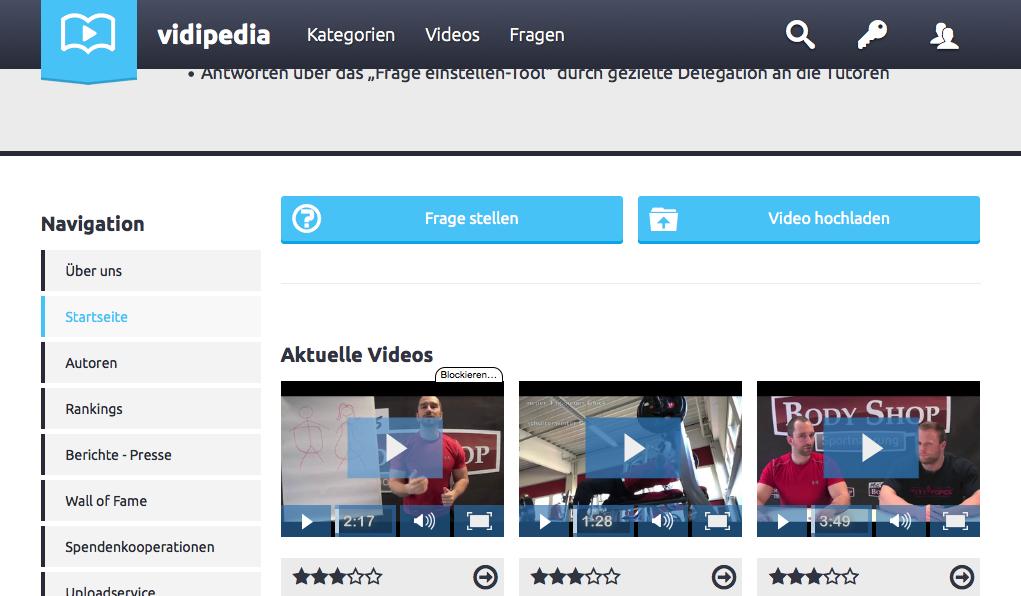The image size is (1021, 596).
Task: Mute the first video's volume
Action: 424,521
